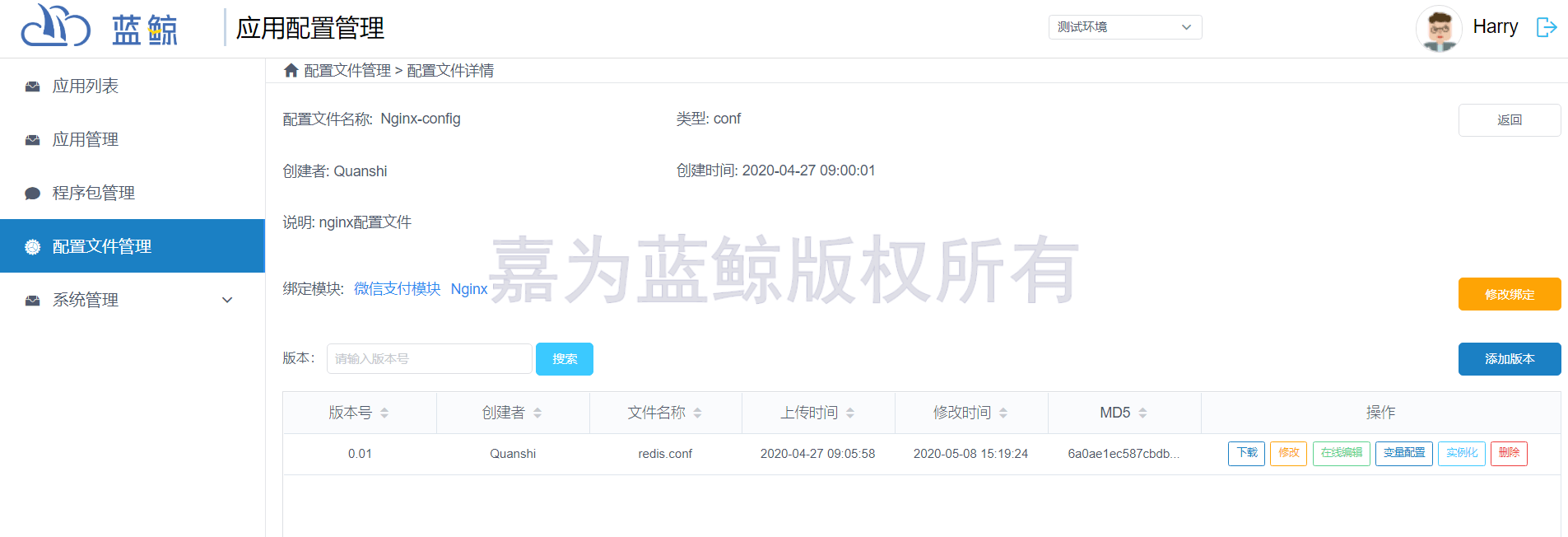Click the MD5 value 6a0ae1ec587cbdb...
1568x537 pixels.
1124,454
